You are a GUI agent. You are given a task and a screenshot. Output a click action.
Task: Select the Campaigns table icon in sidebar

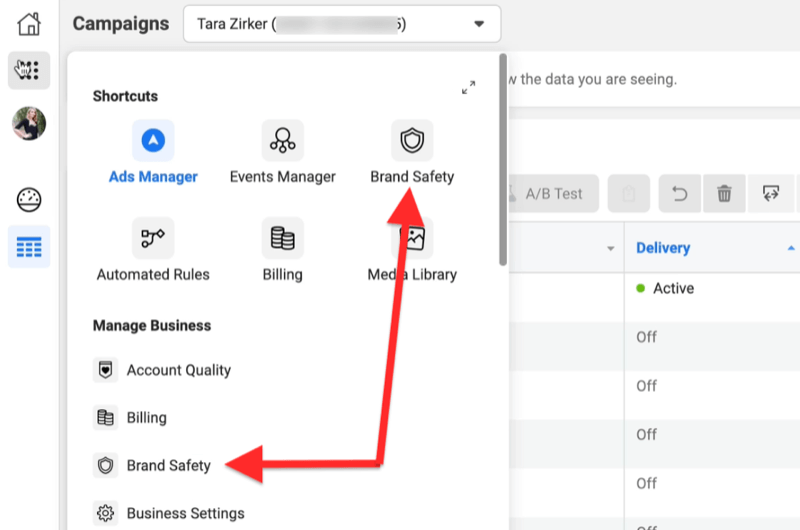[x=29, y=247]
